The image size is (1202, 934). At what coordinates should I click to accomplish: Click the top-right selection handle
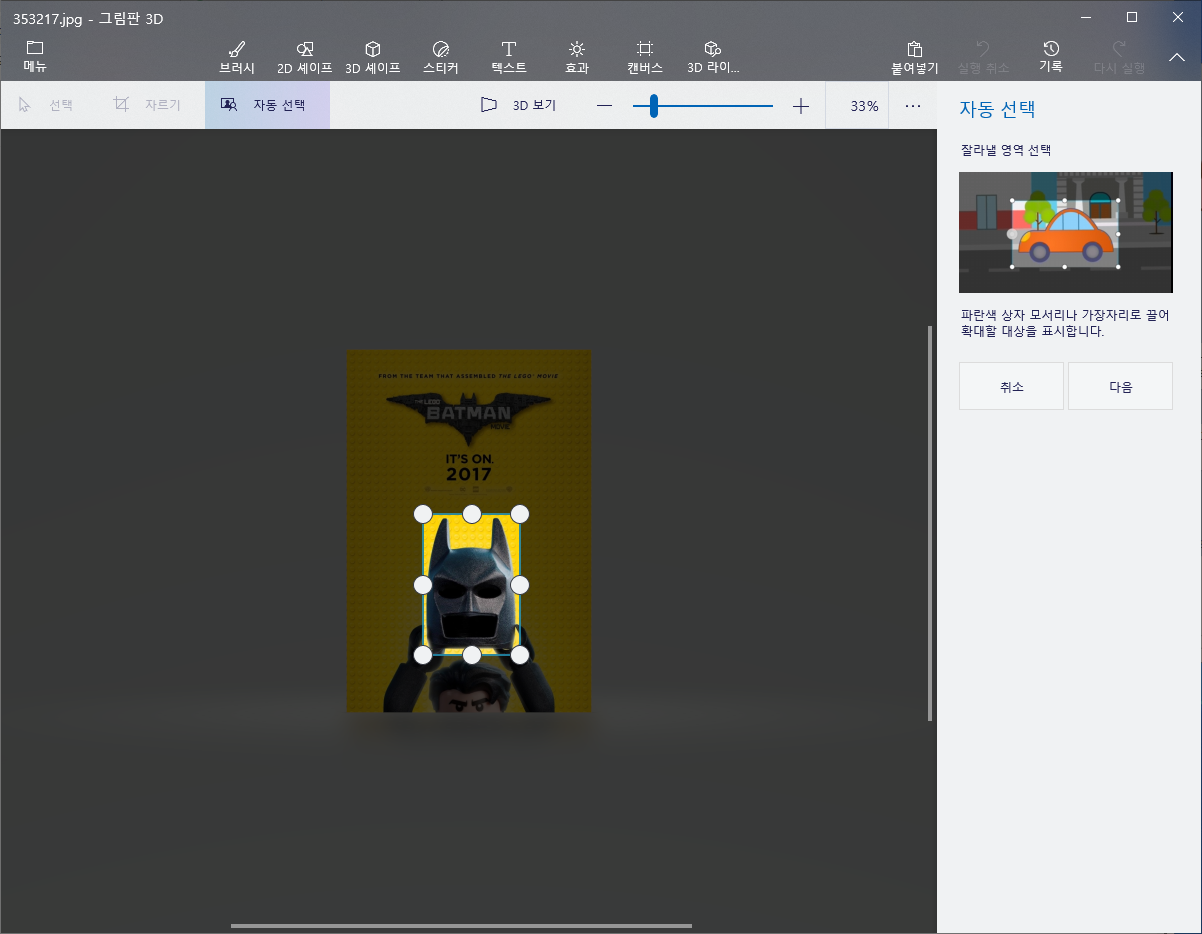[520, 514]
